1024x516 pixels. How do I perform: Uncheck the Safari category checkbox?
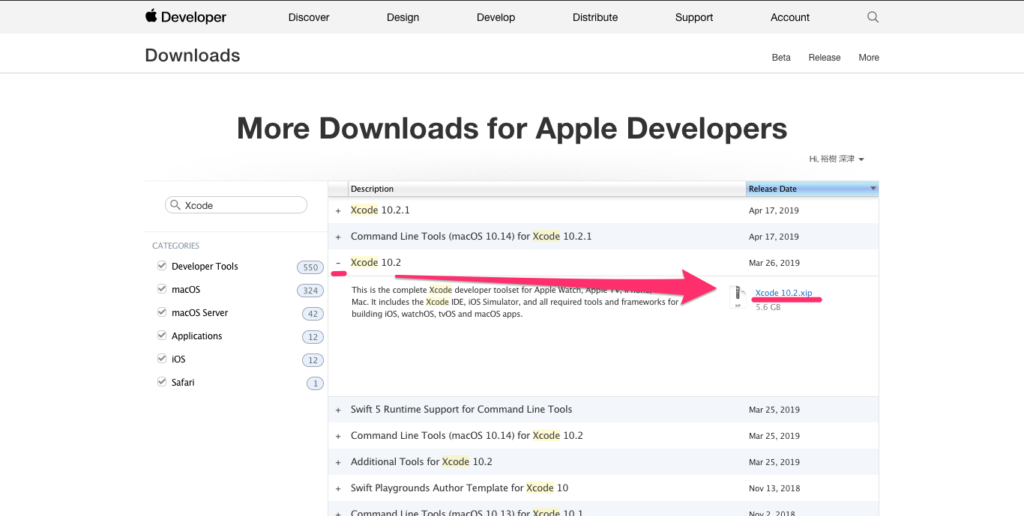pyautogui.click(x=161, y=381)
